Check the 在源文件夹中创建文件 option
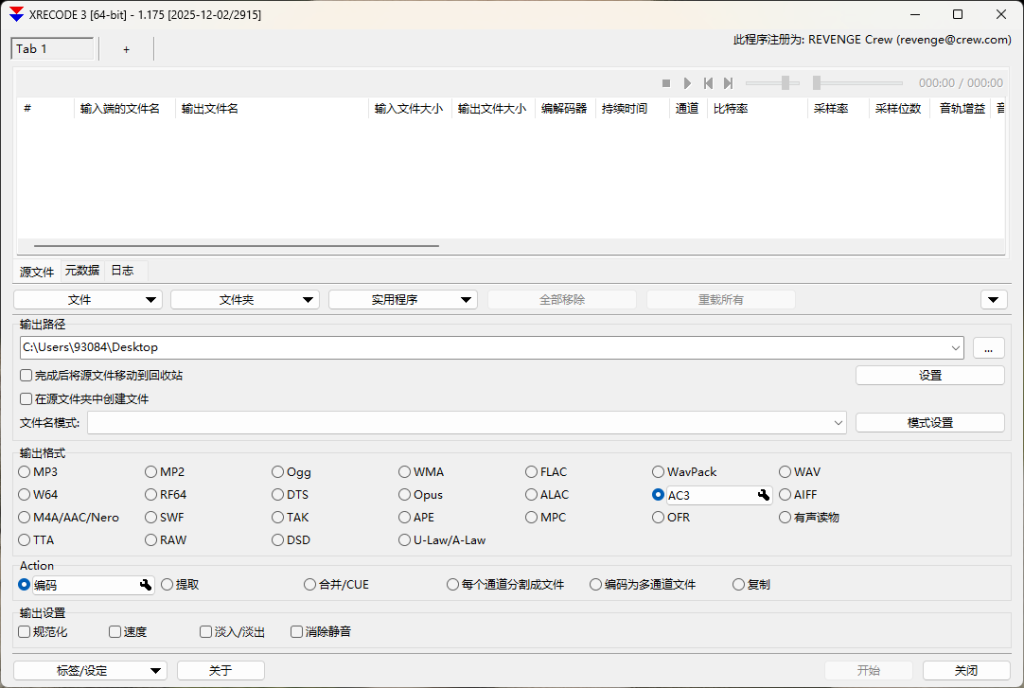Viewport: 1024px width, 688px height. 25,398
